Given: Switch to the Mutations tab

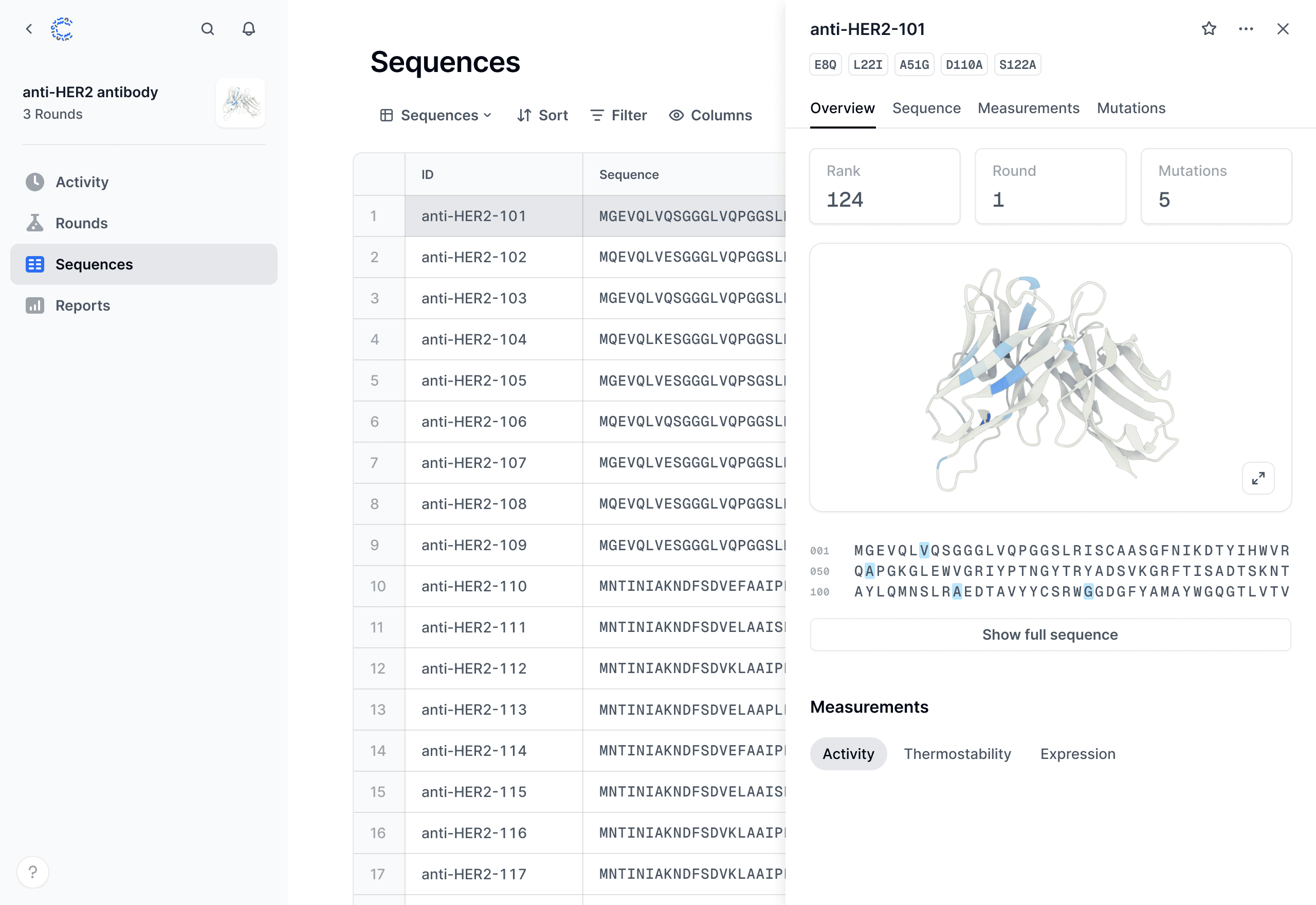Looking at the screenshot, I should [1130, 108].
